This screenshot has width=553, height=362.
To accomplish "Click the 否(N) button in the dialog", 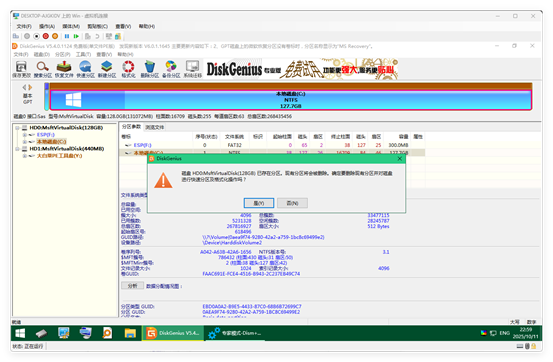I will (292, 203).
